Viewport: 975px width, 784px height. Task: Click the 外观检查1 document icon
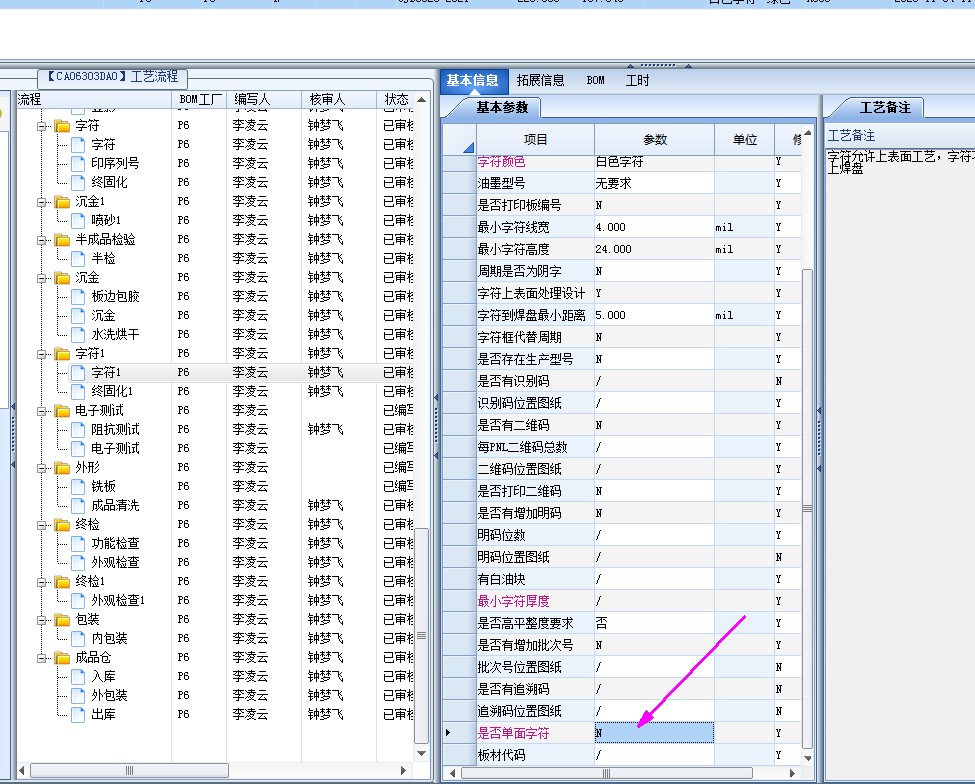pos(78,600)
